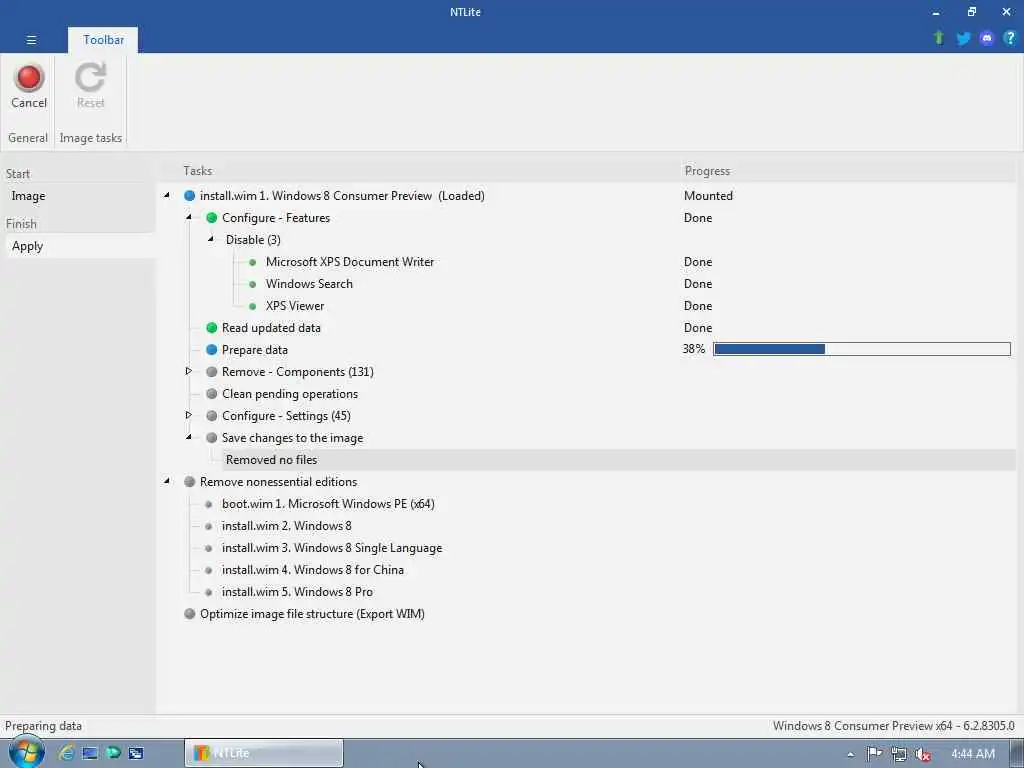The image size is (1024, 768).
Task: Expand the Configure - Settings (45) node
Action: click(x=189, y=415)
